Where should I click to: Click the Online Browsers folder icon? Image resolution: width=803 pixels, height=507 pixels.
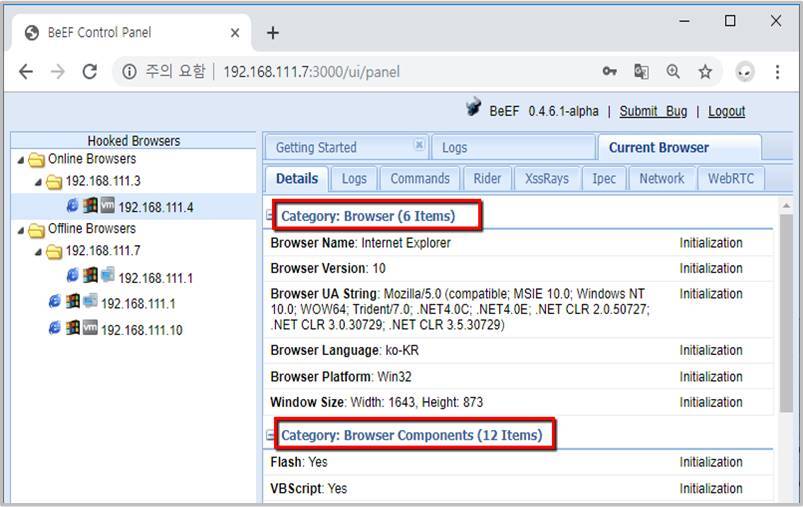click(x=36, y=160)
